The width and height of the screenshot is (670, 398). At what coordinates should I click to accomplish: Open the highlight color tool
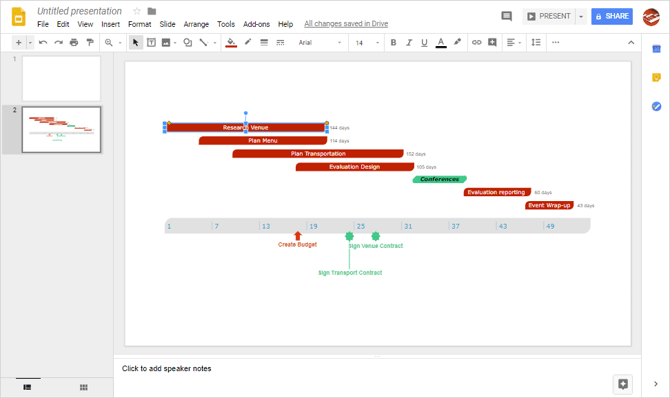coord(457,42)
